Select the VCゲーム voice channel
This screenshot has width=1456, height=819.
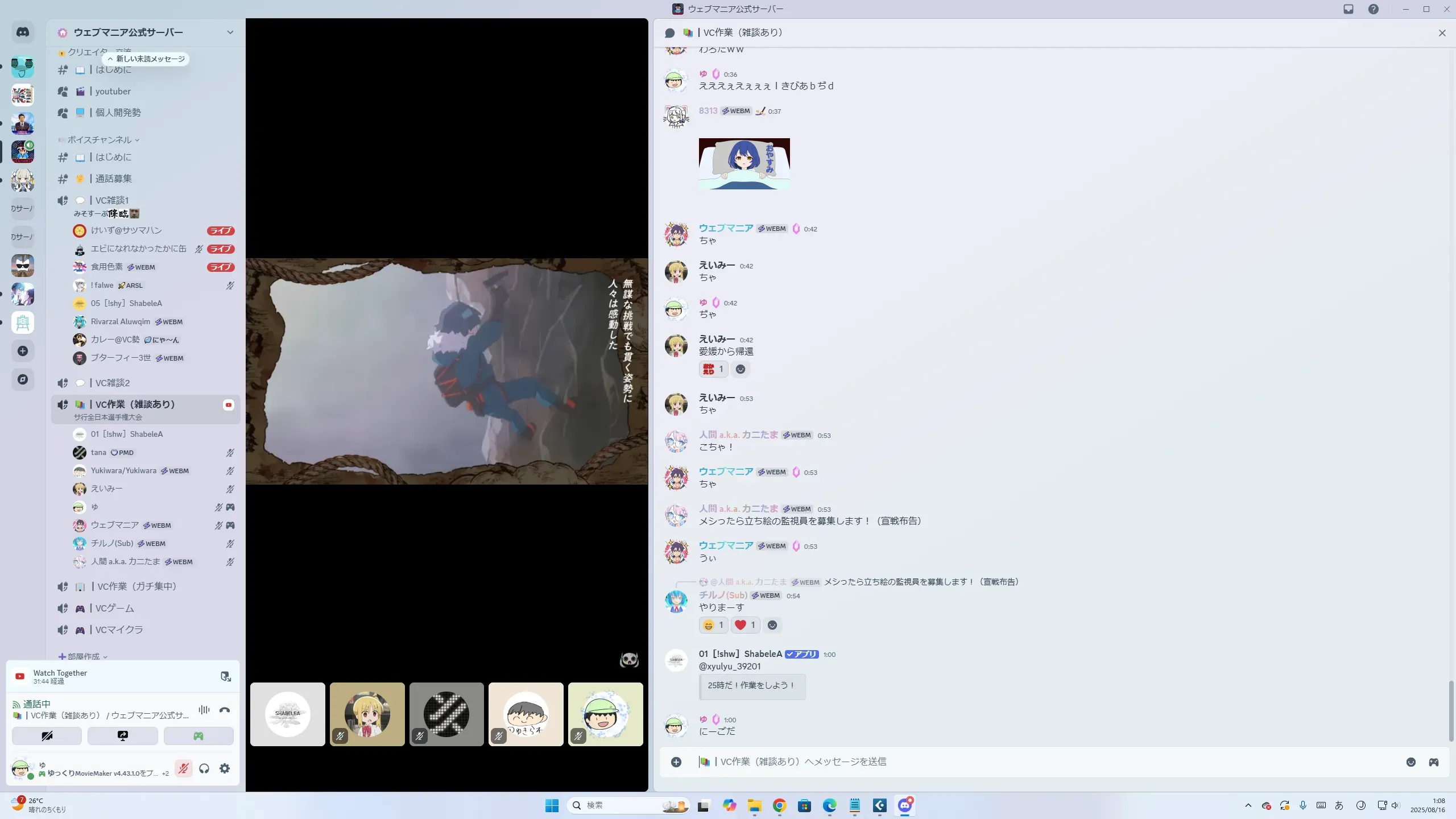[x=115, y=608]
